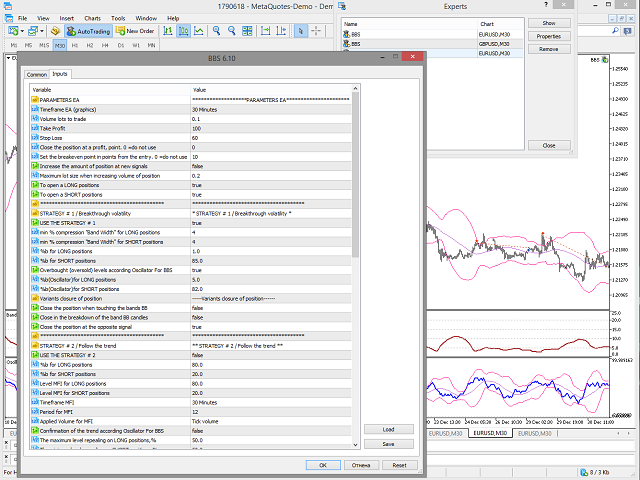This screenshot has width=640, height=480.
Task: Click Properties in Experts window
Action: click(x=549, y=35)
